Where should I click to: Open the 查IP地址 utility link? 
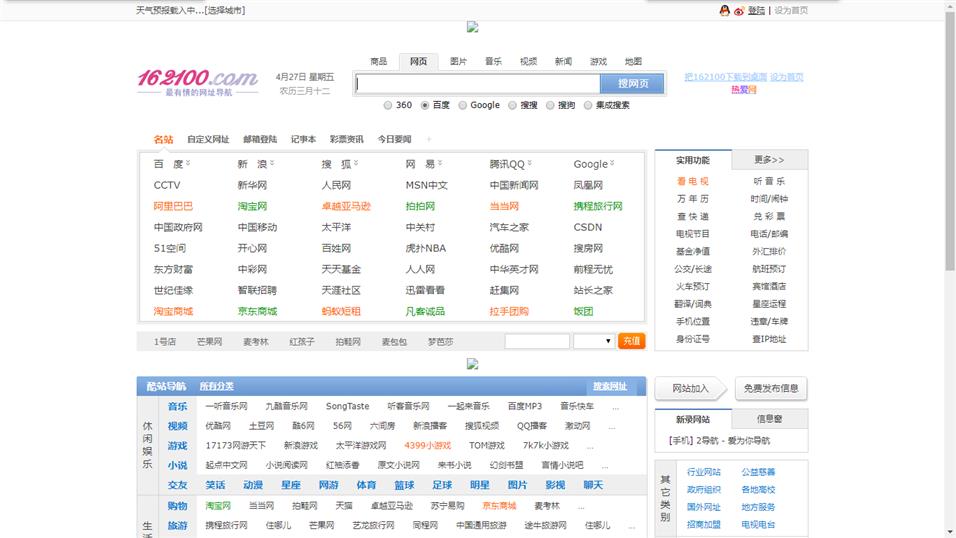(x=769, y=339)
